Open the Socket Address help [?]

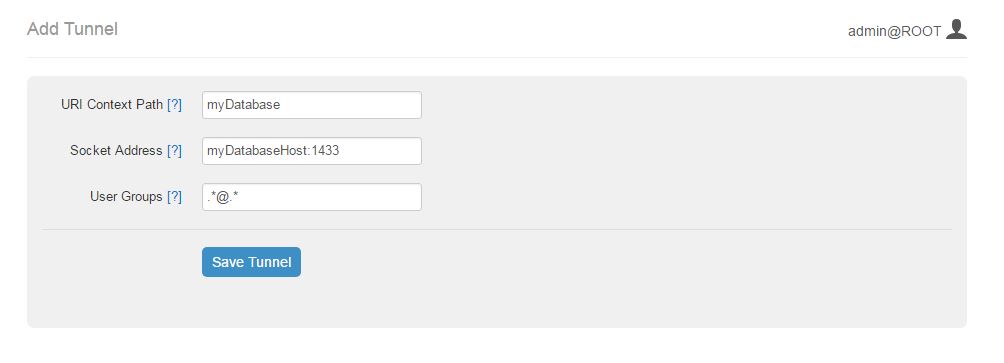(x=174, y=151)
